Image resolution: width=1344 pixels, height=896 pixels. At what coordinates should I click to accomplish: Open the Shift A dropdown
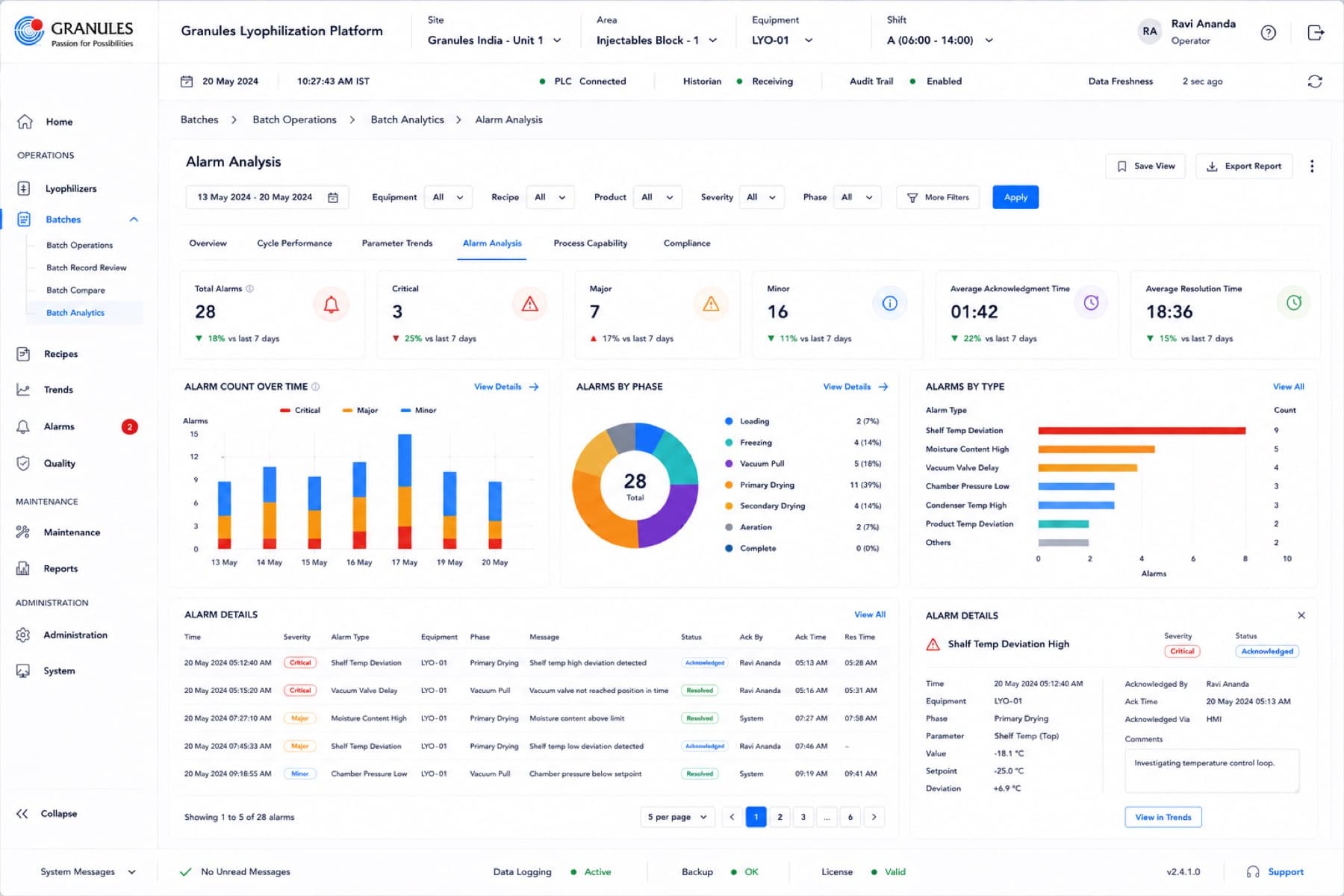coord(939,40)
